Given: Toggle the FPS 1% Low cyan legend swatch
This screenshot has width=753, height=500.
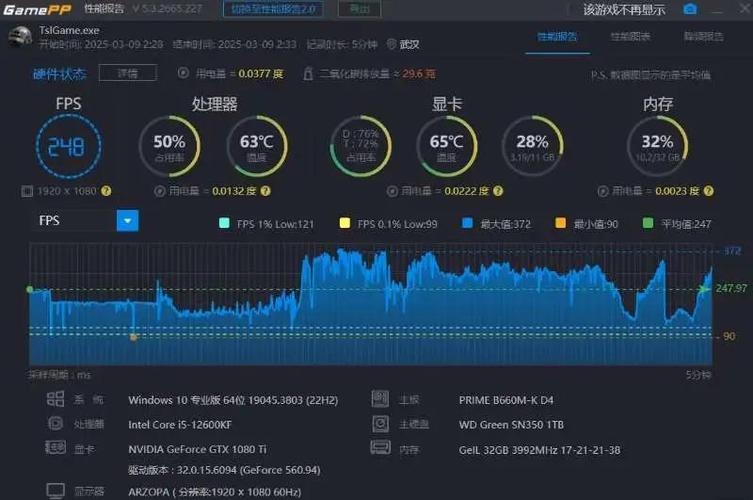Looking at the screenshot, I should click(x=224, y=223).
